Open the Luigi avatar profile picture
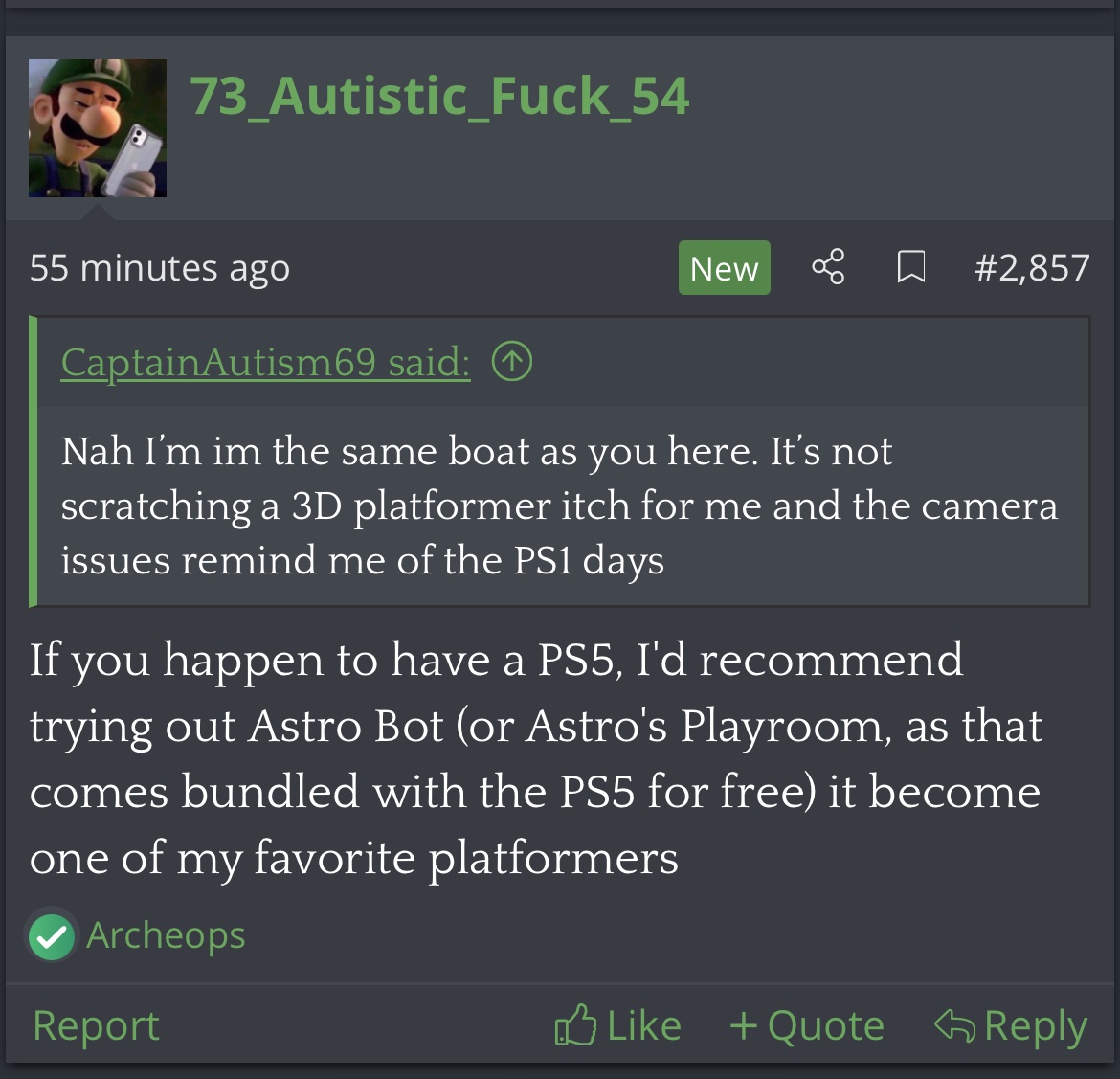The width and height of the screenshot is (1120, 1079). point(97,128)
